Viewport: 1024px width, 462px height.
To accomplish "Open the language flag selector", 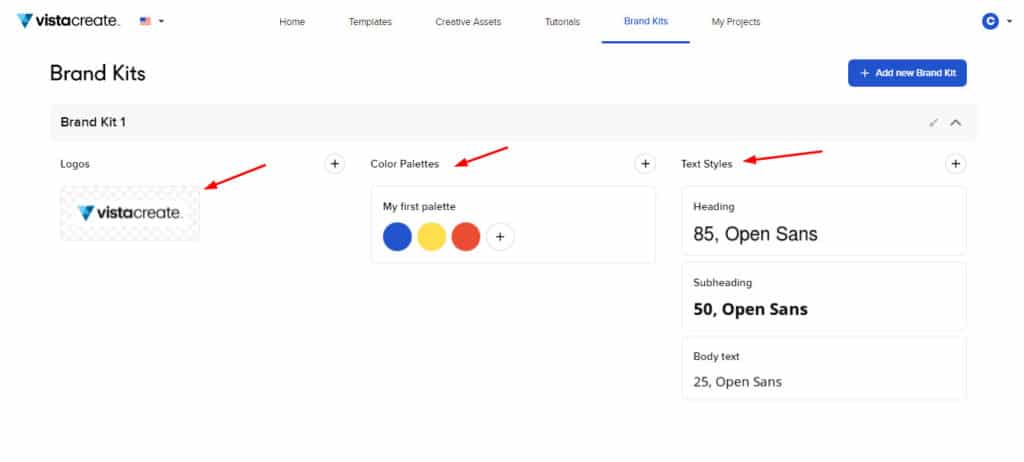I will pyautogui.click(x=152, y=21).
